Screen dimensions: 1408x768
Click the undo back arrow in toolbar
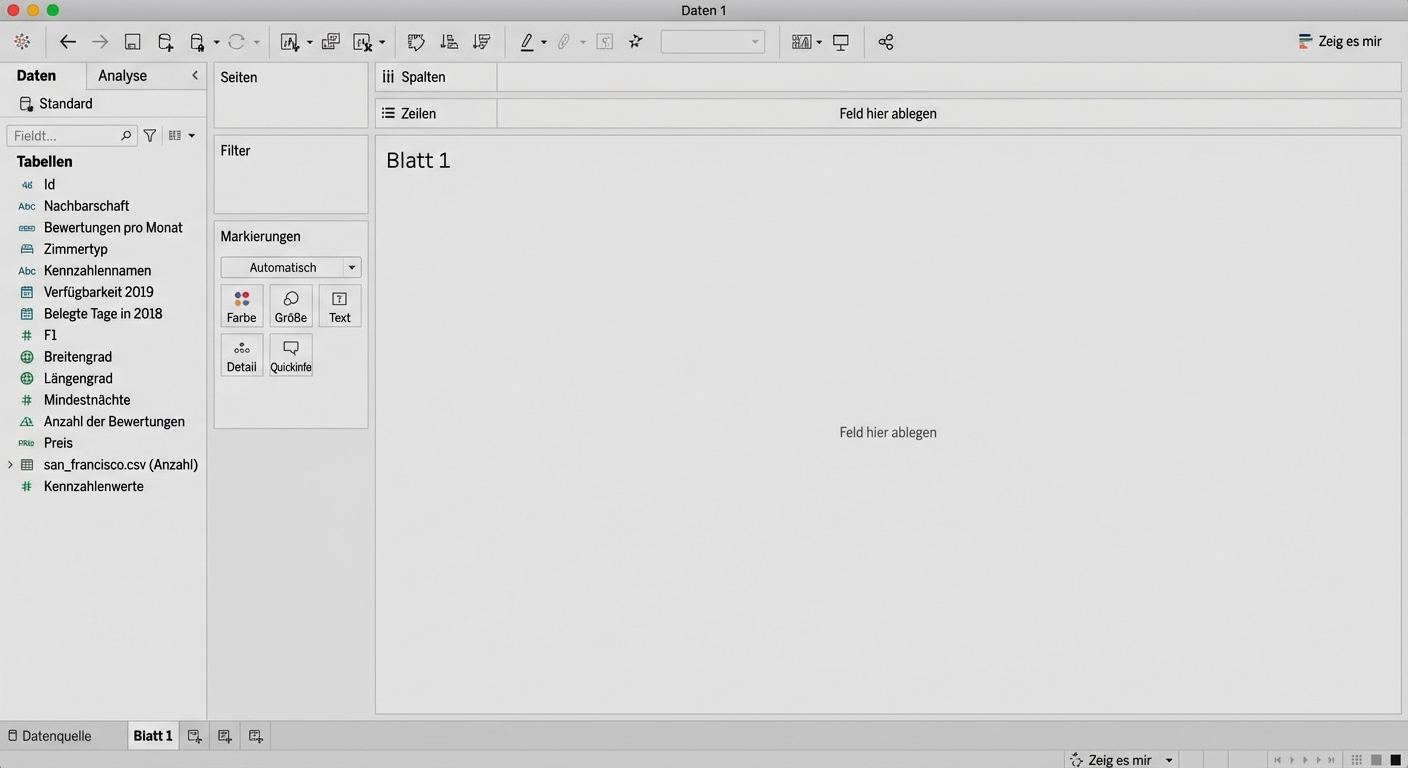(67, 42)
